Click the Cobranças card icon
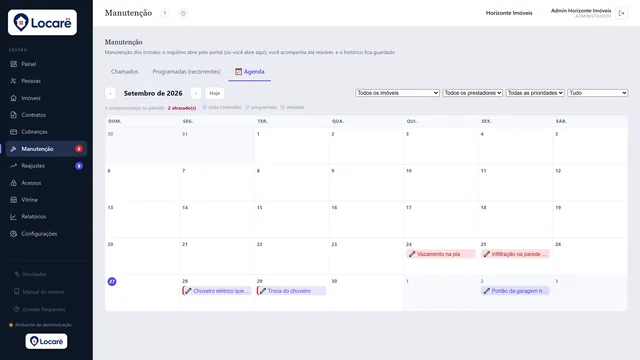This screenshot has width=640, height=360. (x=13, y=132)
